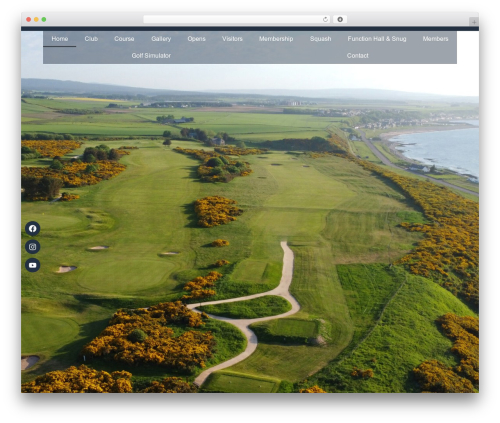500x423 pixels.
Task: Open the Gallery menu item
Action: click(161, 39)
